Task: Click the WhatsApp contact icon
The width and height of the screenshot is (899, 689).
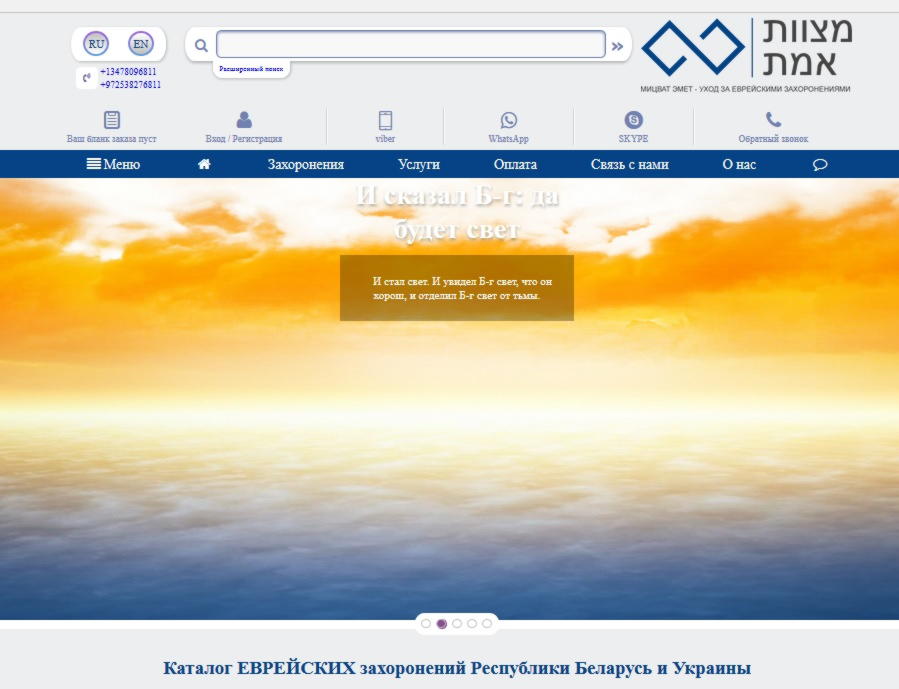Action: point(509,120)
